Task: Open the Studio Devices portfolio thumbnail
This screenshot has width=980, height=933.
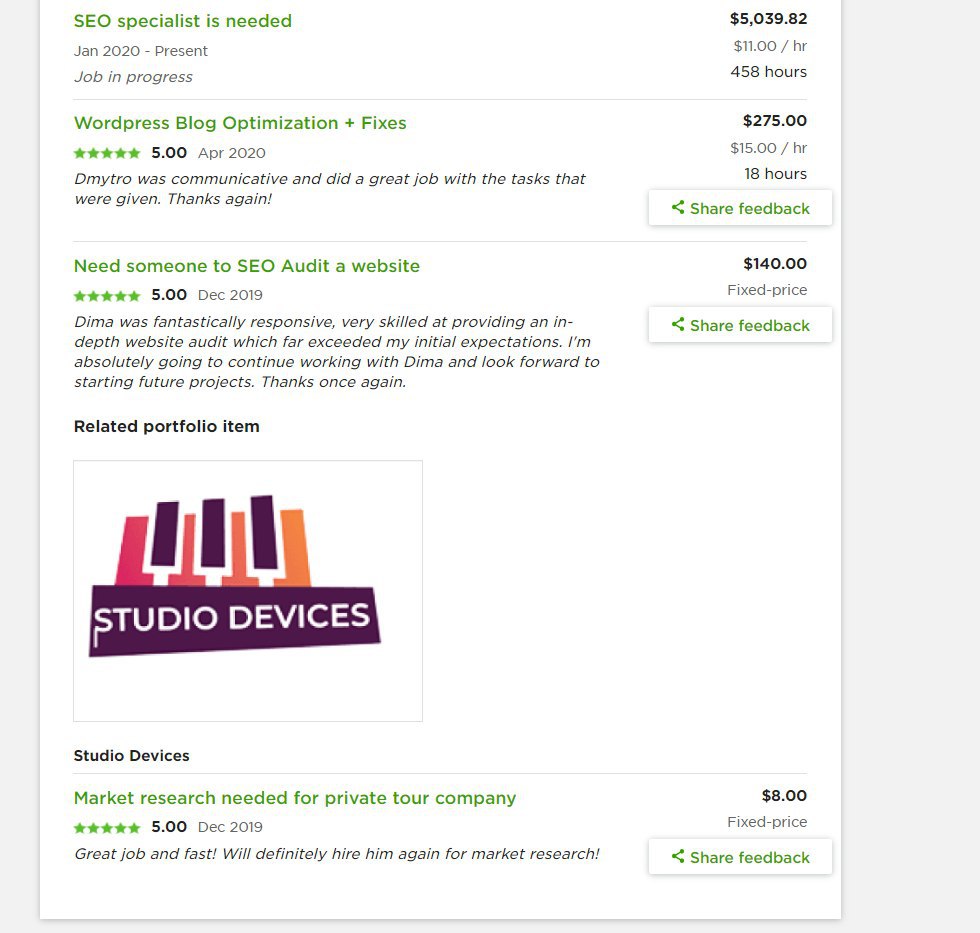Action: click(x=248, y=591)
